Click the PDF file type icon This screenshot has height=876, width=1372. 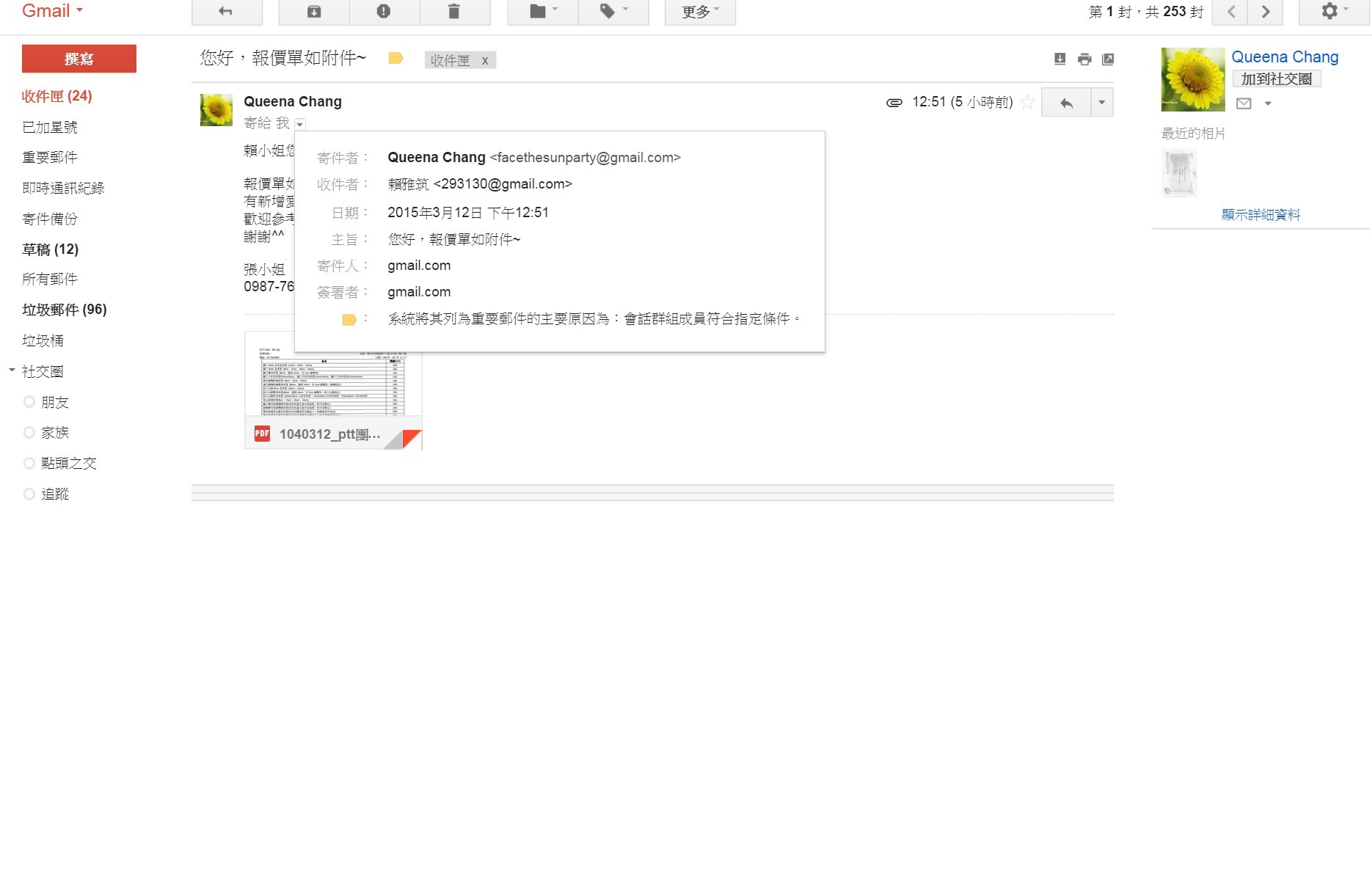(x=262, y=434)
